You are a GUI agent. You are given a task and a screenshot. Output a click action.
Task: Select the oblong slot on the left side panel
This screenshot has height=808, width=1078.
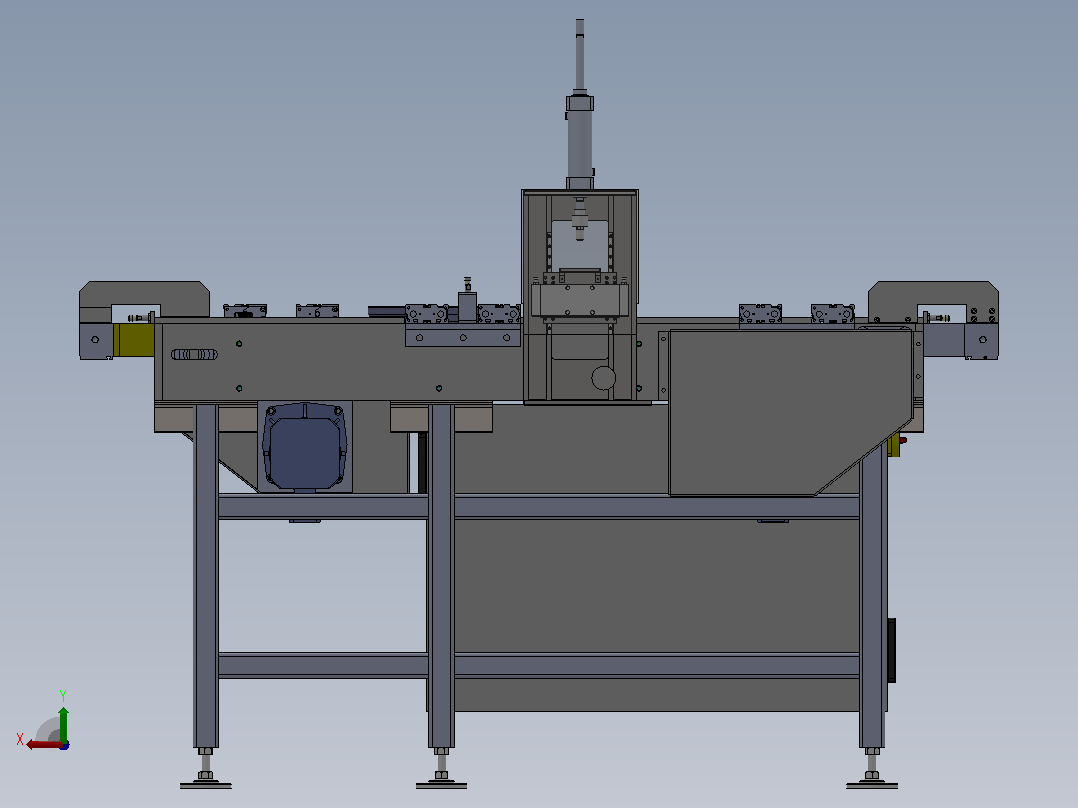tap(194, 354)
